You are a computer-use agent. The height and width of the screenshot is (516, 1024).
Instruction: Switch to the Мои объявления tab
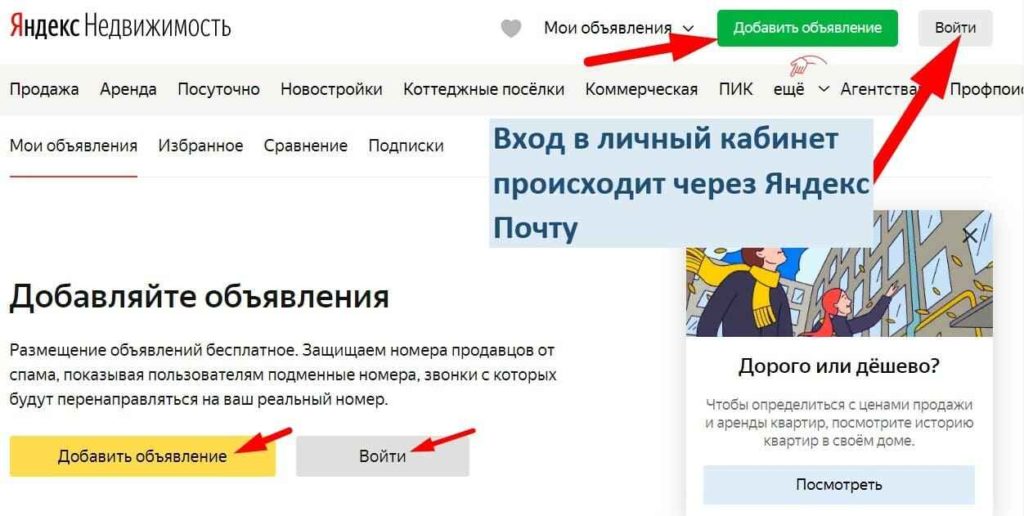pos(73,146)
